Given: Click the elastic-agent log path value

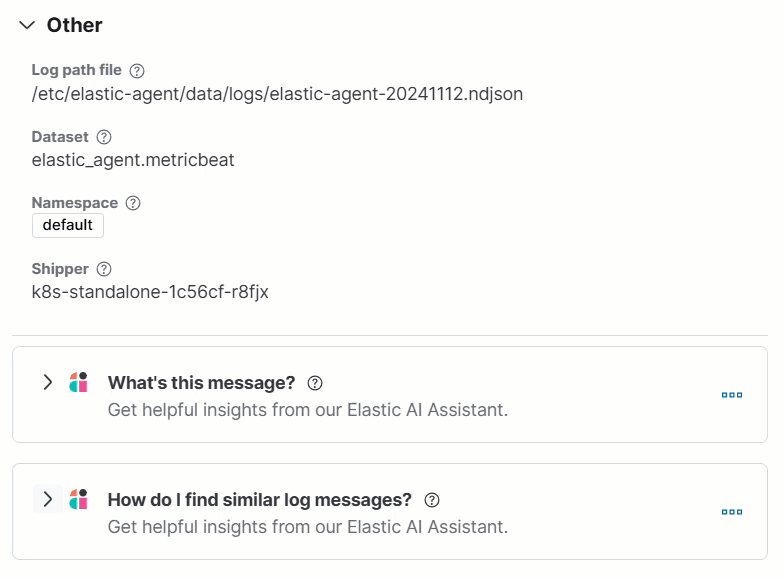Looking at the screenshot, I should point(277,94).
